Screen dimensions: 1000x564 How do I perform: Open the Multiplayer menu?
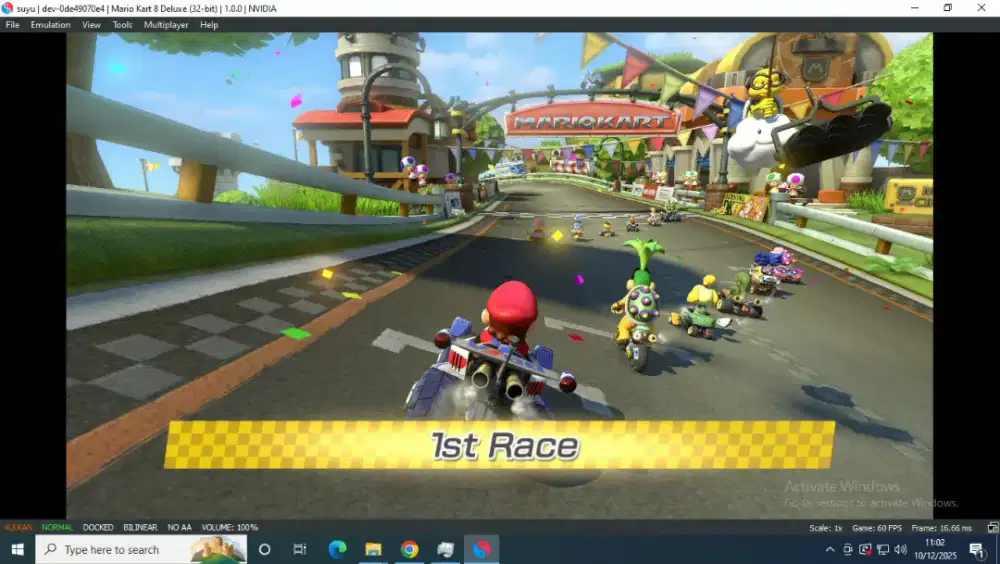tap(165, 25)
